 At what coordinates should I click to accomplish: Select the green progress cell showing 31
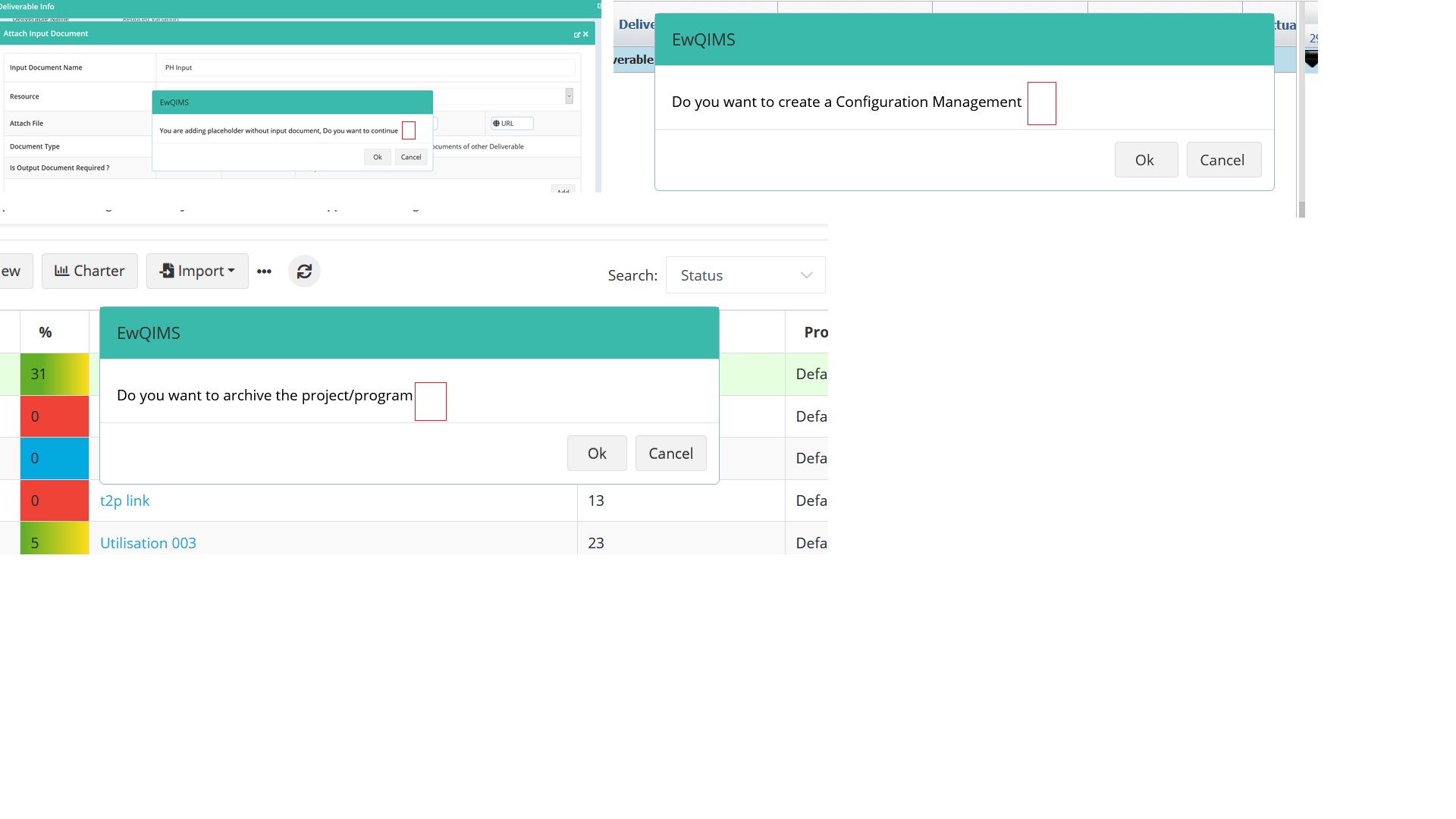pos(55,374)
